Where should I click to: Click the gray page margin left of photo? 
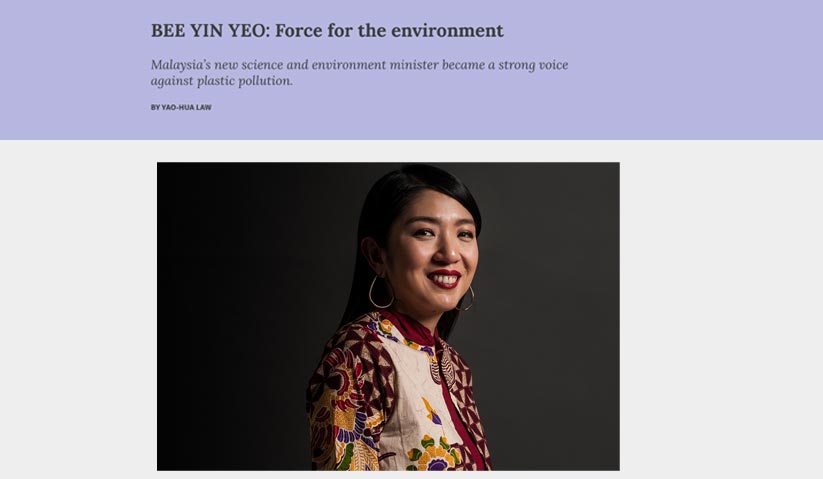point(78,315)
